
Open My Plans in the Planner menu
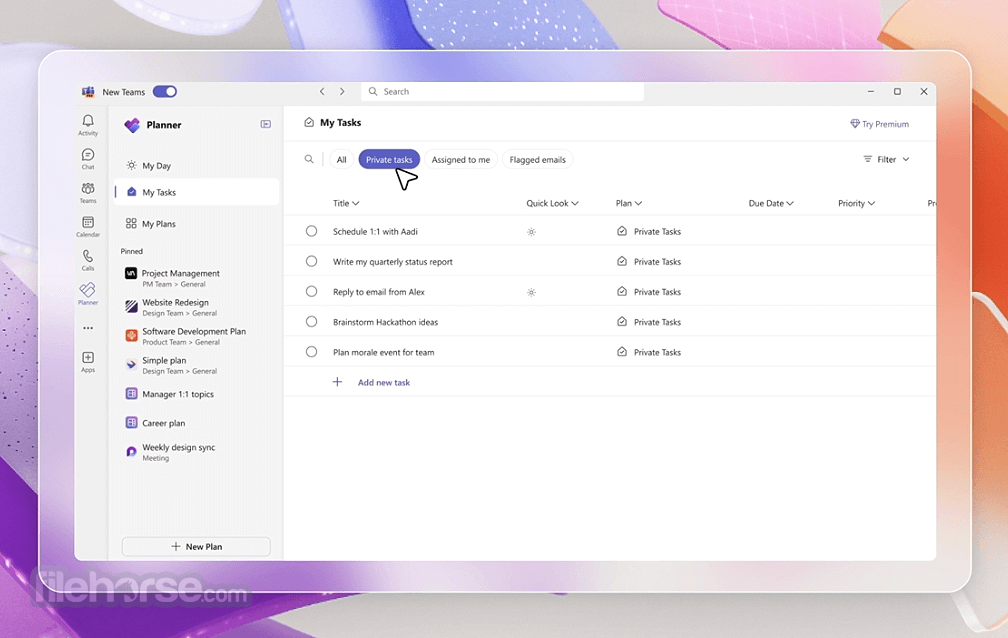(x=197, y=224)
